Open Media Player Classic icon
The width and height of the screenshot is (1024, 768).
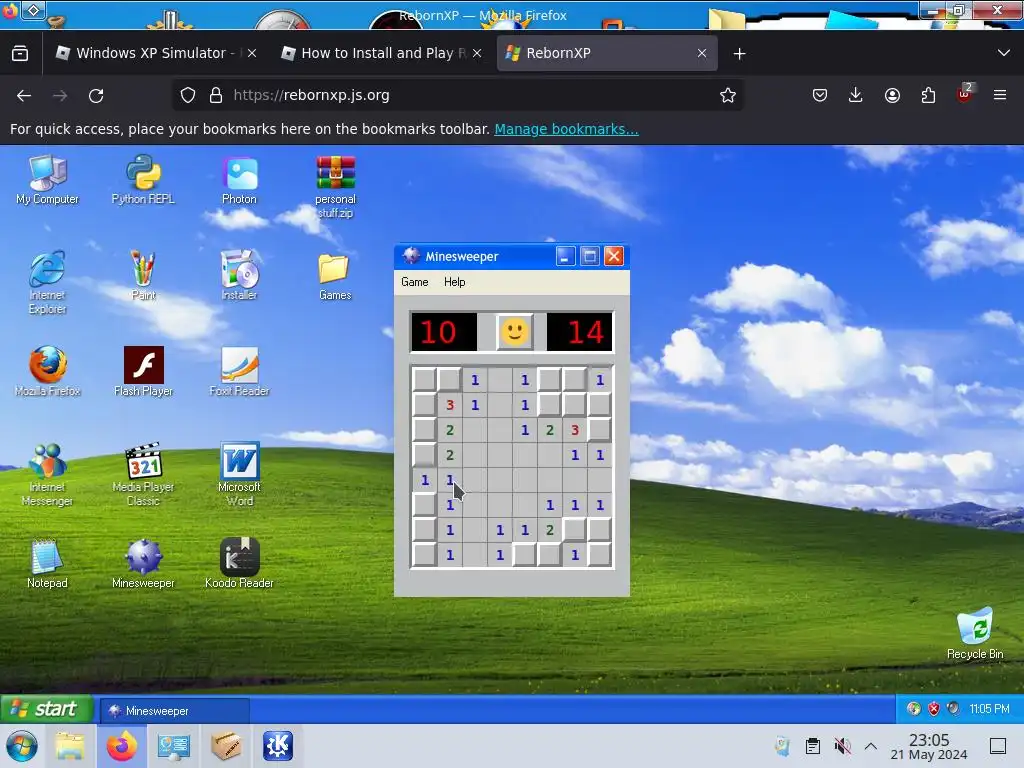(x=143, y=475)
